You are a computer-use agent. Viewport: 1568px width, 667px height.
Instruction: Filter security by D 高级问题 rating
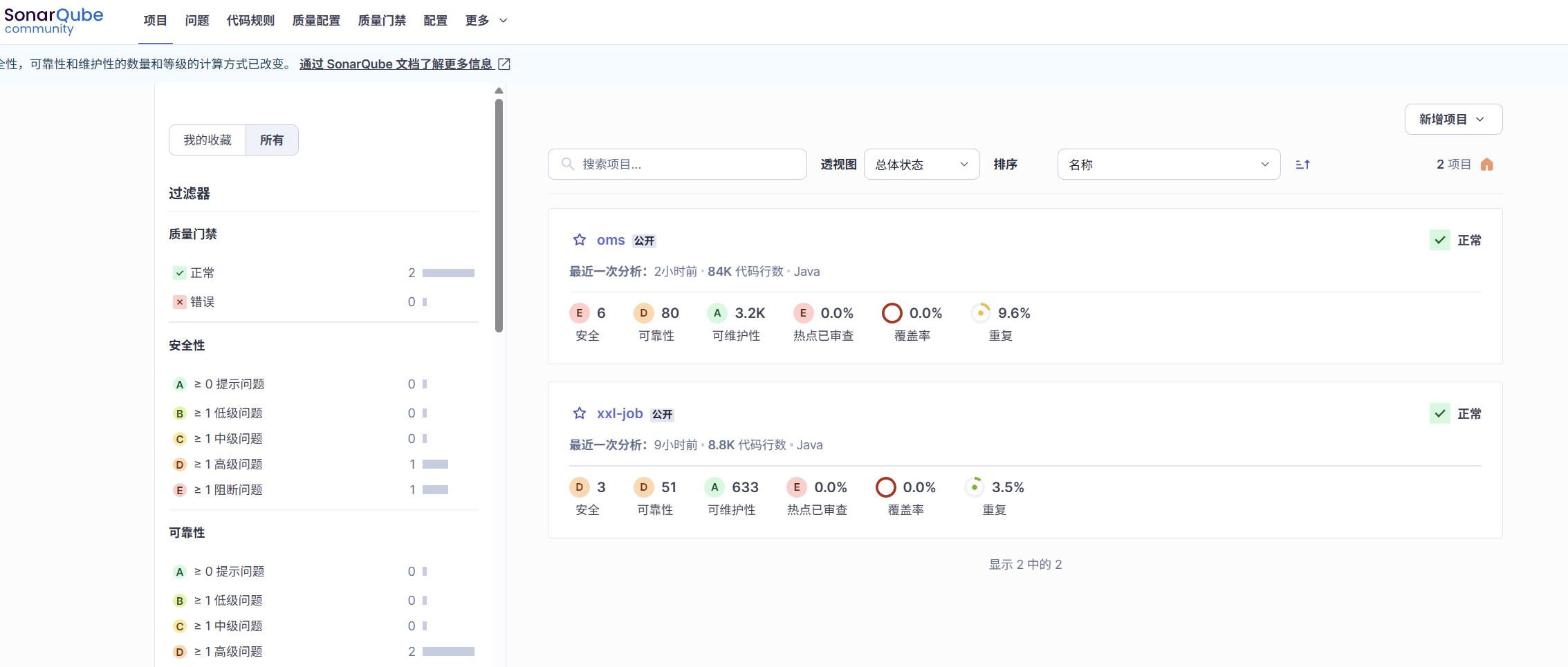click(324, 464)
